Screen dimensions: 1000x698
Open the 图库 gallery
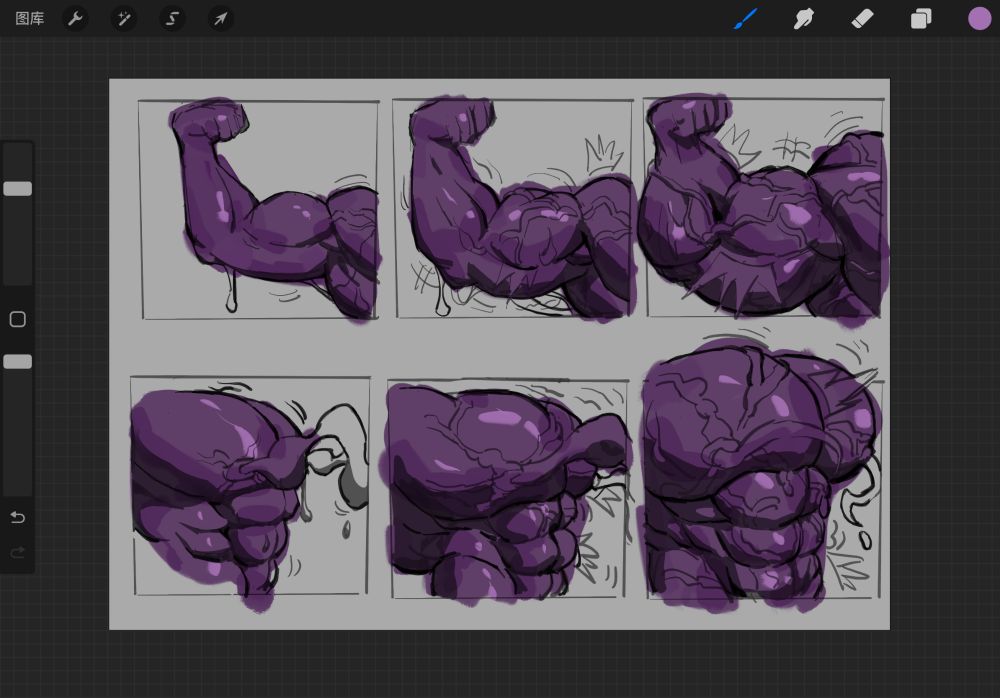coord(29,19)
